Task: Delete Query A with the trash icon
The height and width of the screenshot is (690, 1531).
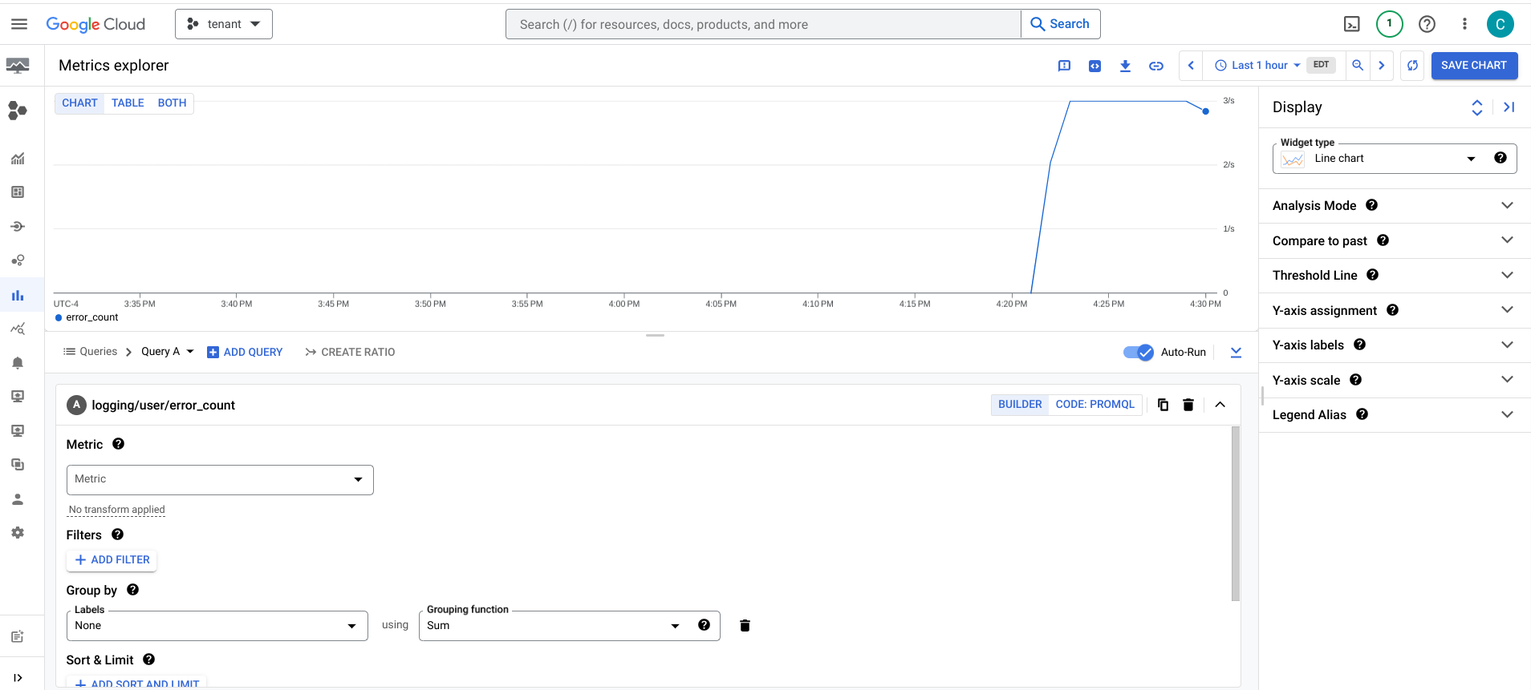Action: [1188, 405]
